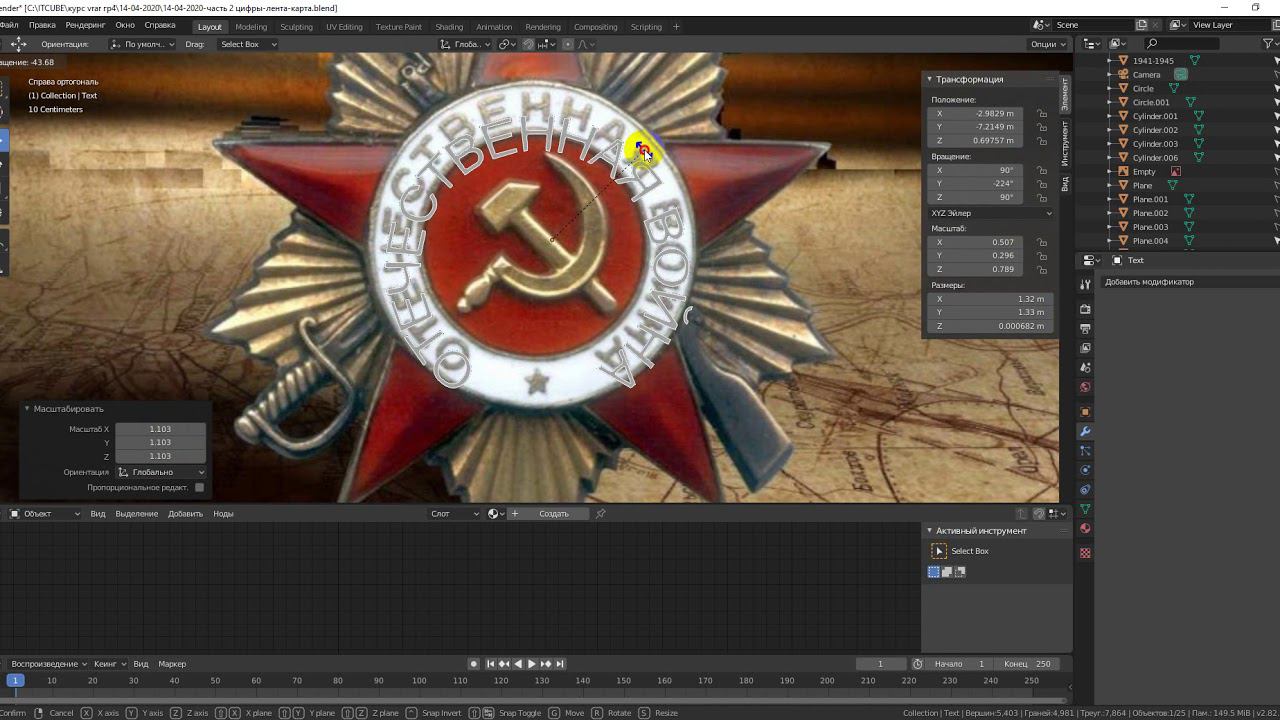Play the animation forward
Image resolution: width=1280 pixels, height=720 pixels.
tap(532, 664)
